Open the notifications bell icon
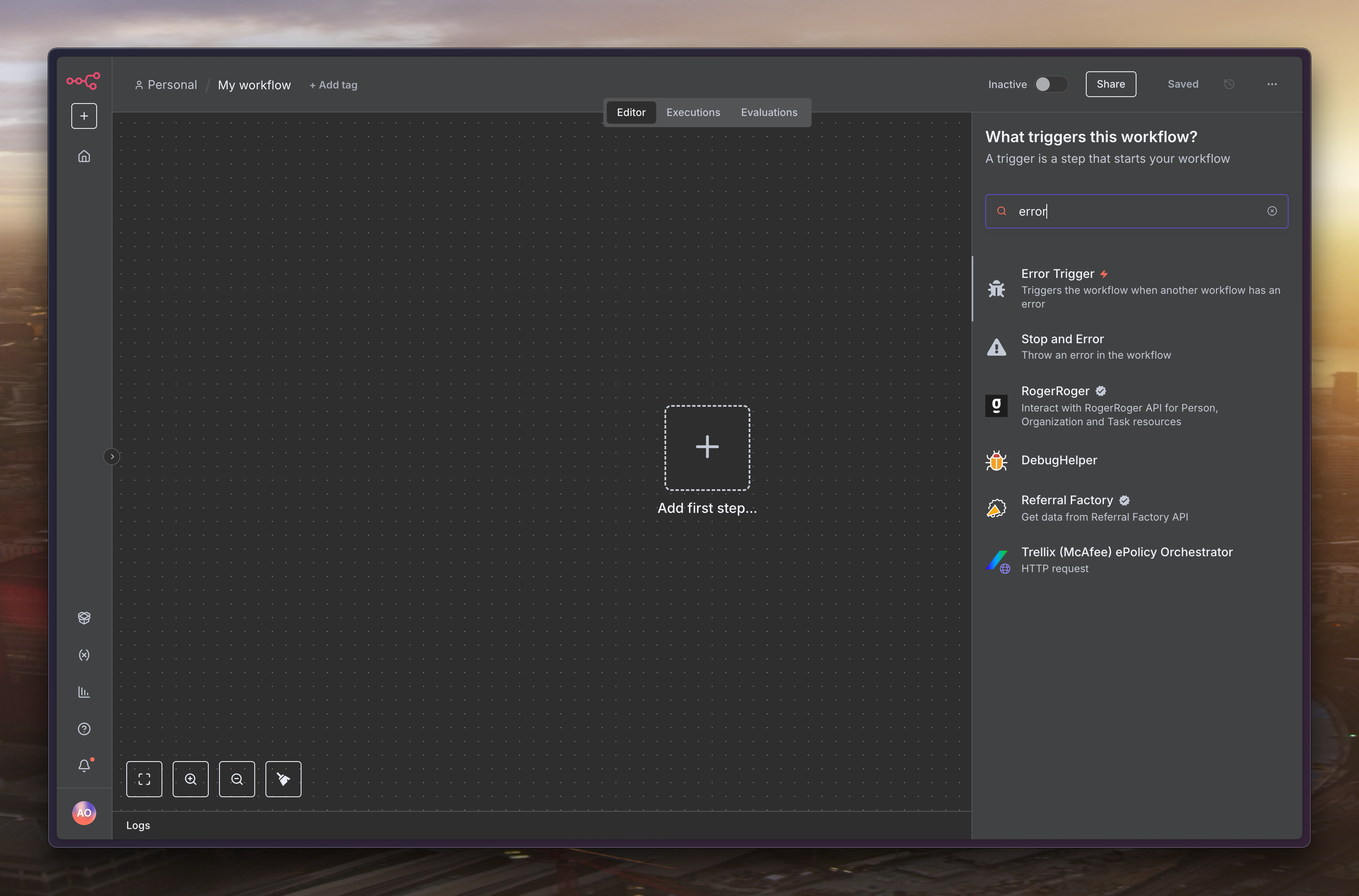Viewport: 1359px width, 896px height. (x=84, y=765)
